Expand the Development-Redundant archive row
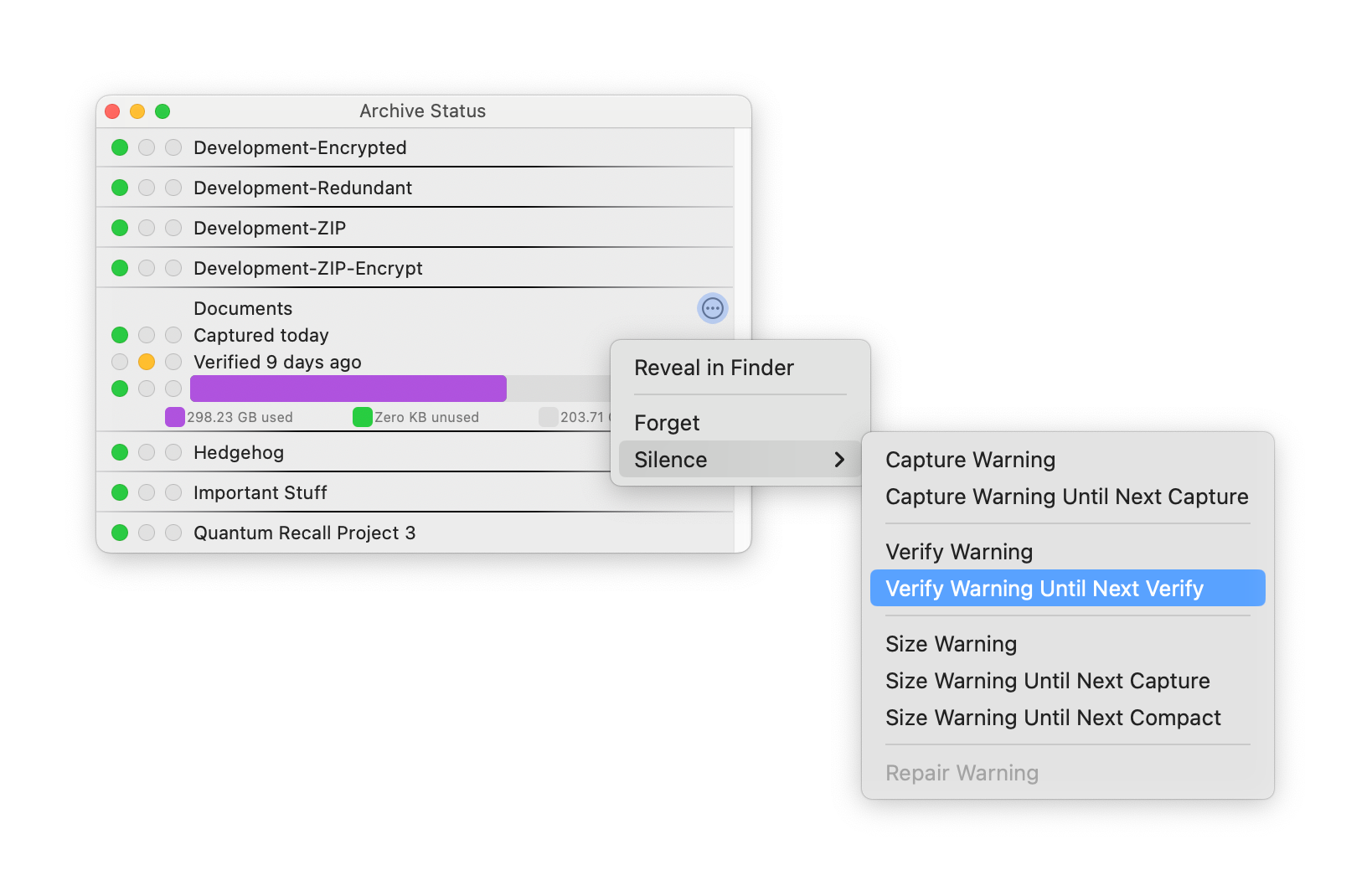Screen dimensions: 1372x896 pos(415,188)
